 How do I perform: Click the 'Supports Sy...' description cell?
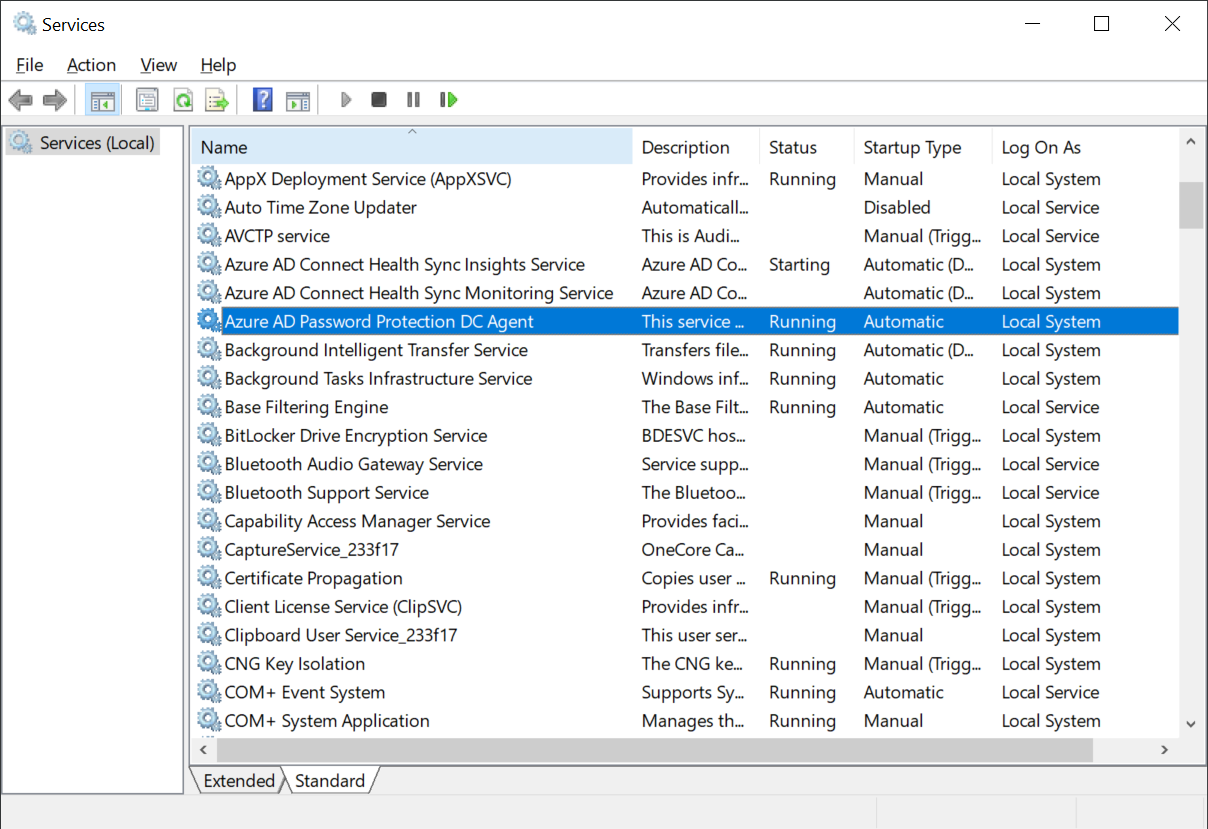click(693, 692)
